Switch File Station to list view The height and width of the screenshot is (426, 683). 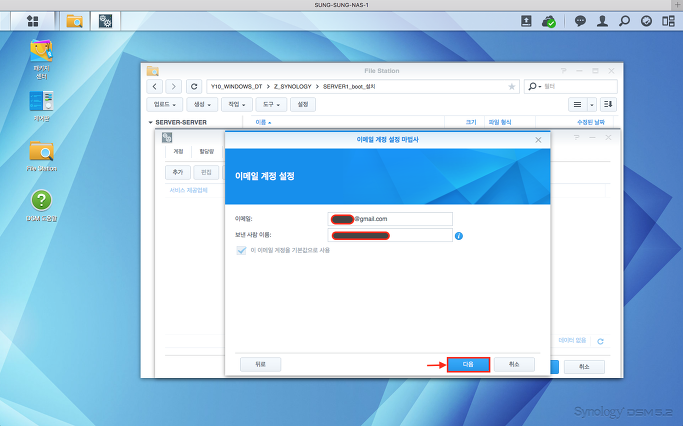578,105
